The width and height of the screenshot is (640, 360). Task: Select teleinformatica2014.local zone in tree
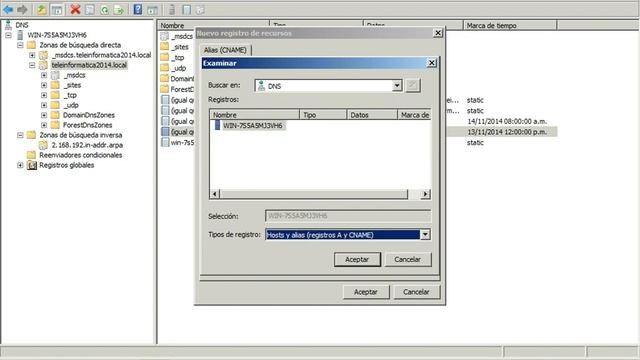(x=89, y=65)
